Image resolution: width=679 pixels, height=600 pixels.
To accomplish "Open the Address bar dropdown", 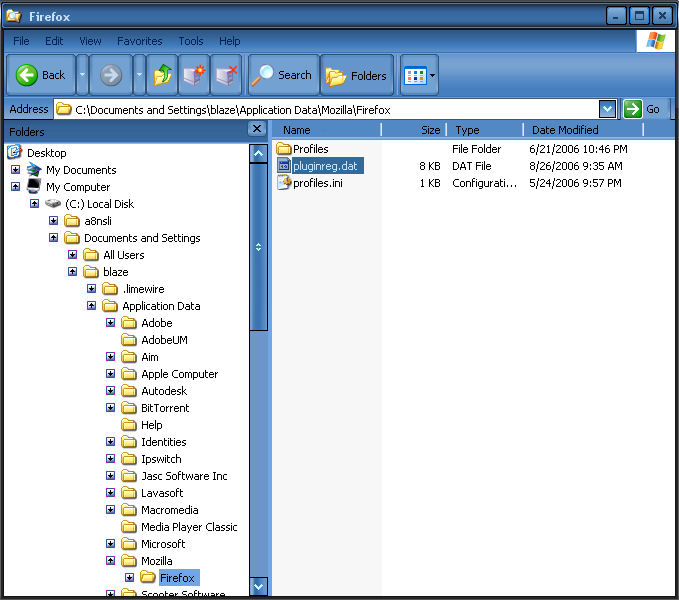I will (608, 109).
